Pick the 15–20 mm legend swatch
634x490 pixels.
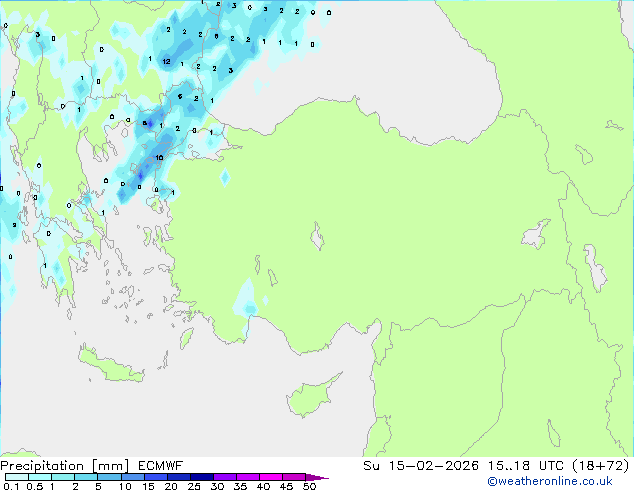pyautogui.click(x=156, y=477)
